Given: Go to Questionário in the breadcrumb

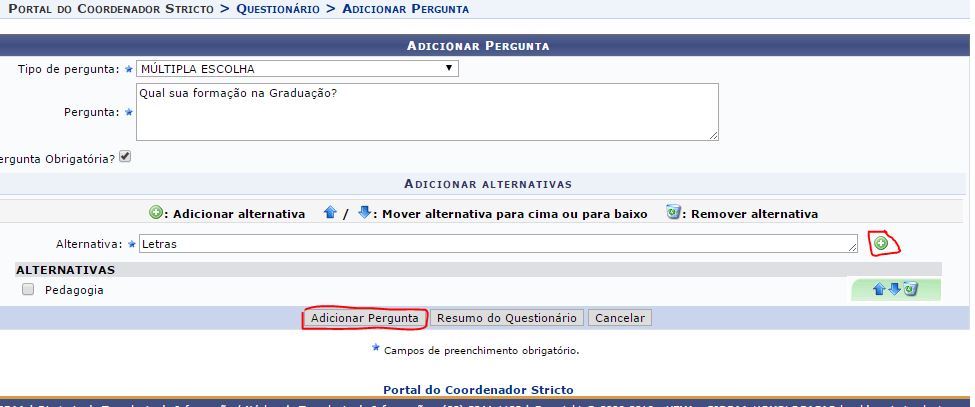Looking at the screenshot, I should click(278, 9).
